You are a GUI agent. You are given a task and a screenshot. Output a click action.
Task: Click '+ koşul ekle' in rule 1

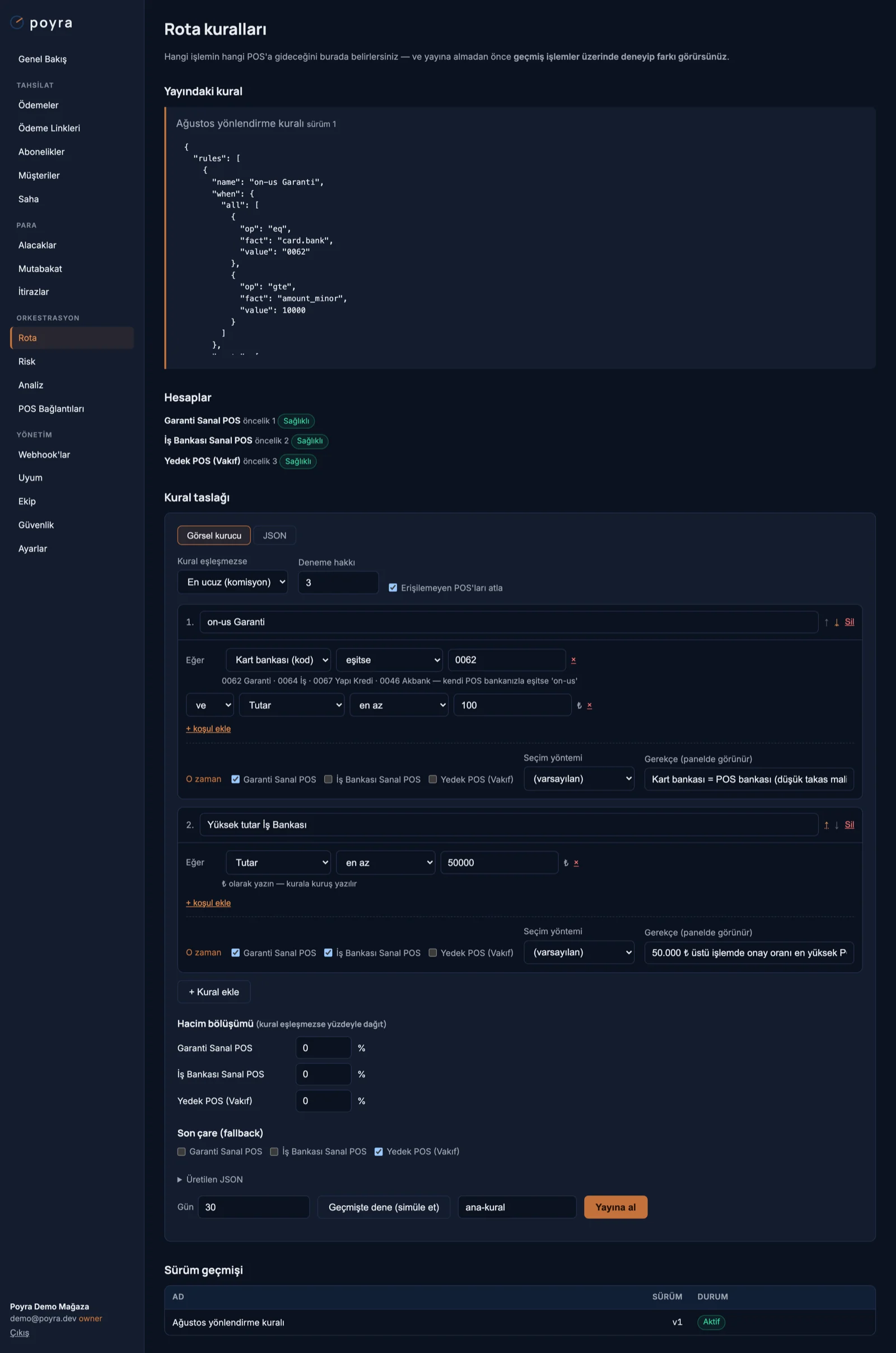[x=208, y=729]
